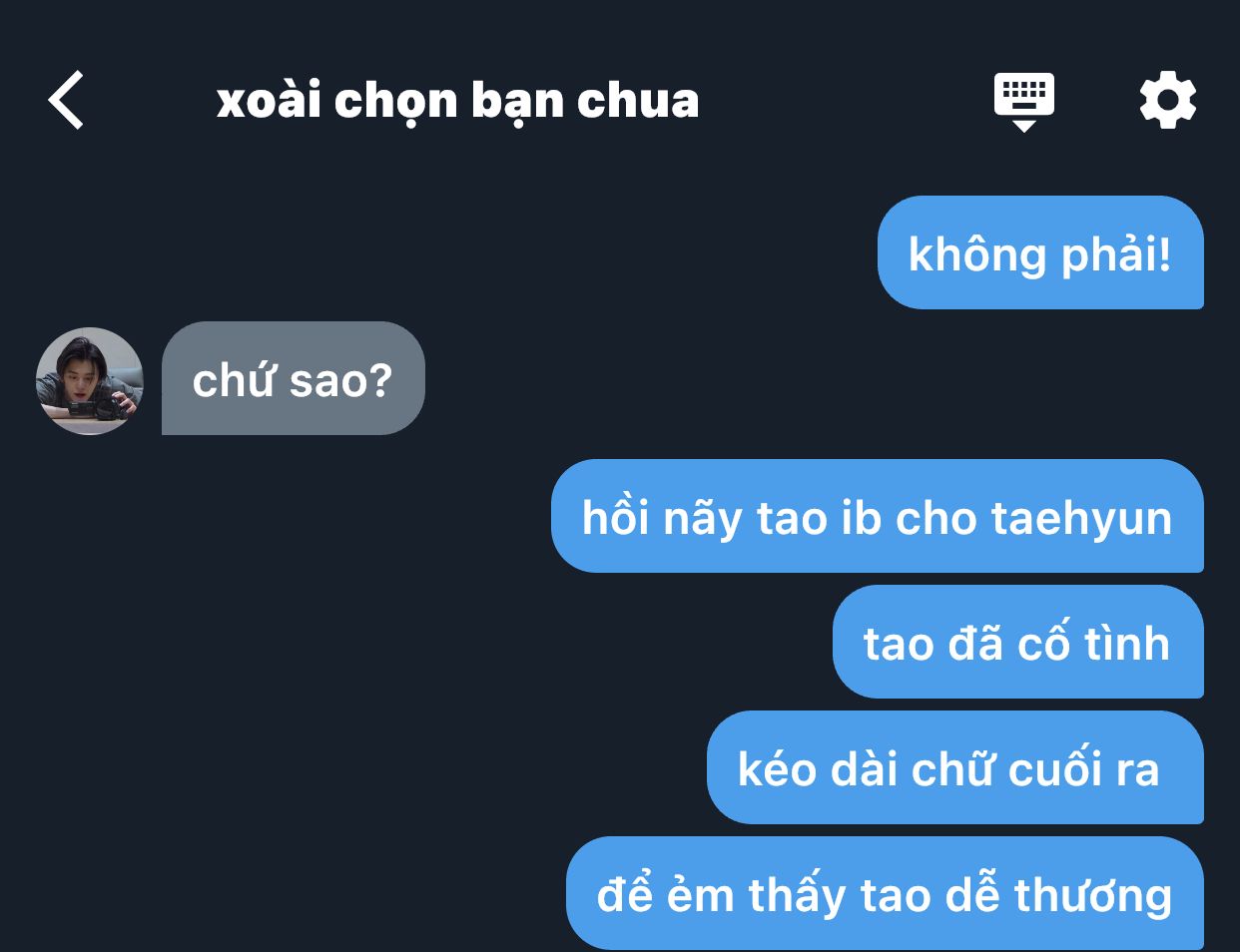Screen dimensions: 1240x952
Task: Click the word "hồi" in the taehyun message
Action: (616, 517)
